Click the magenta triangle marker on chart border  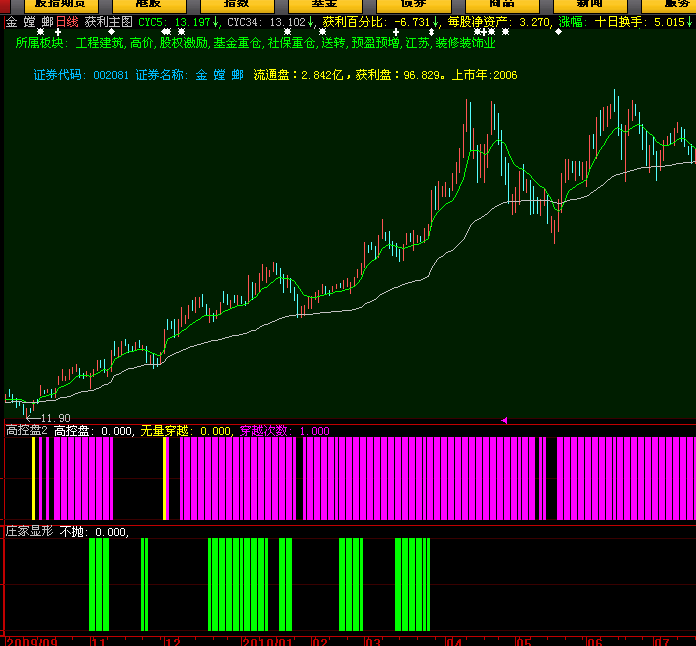pos(504,420)
